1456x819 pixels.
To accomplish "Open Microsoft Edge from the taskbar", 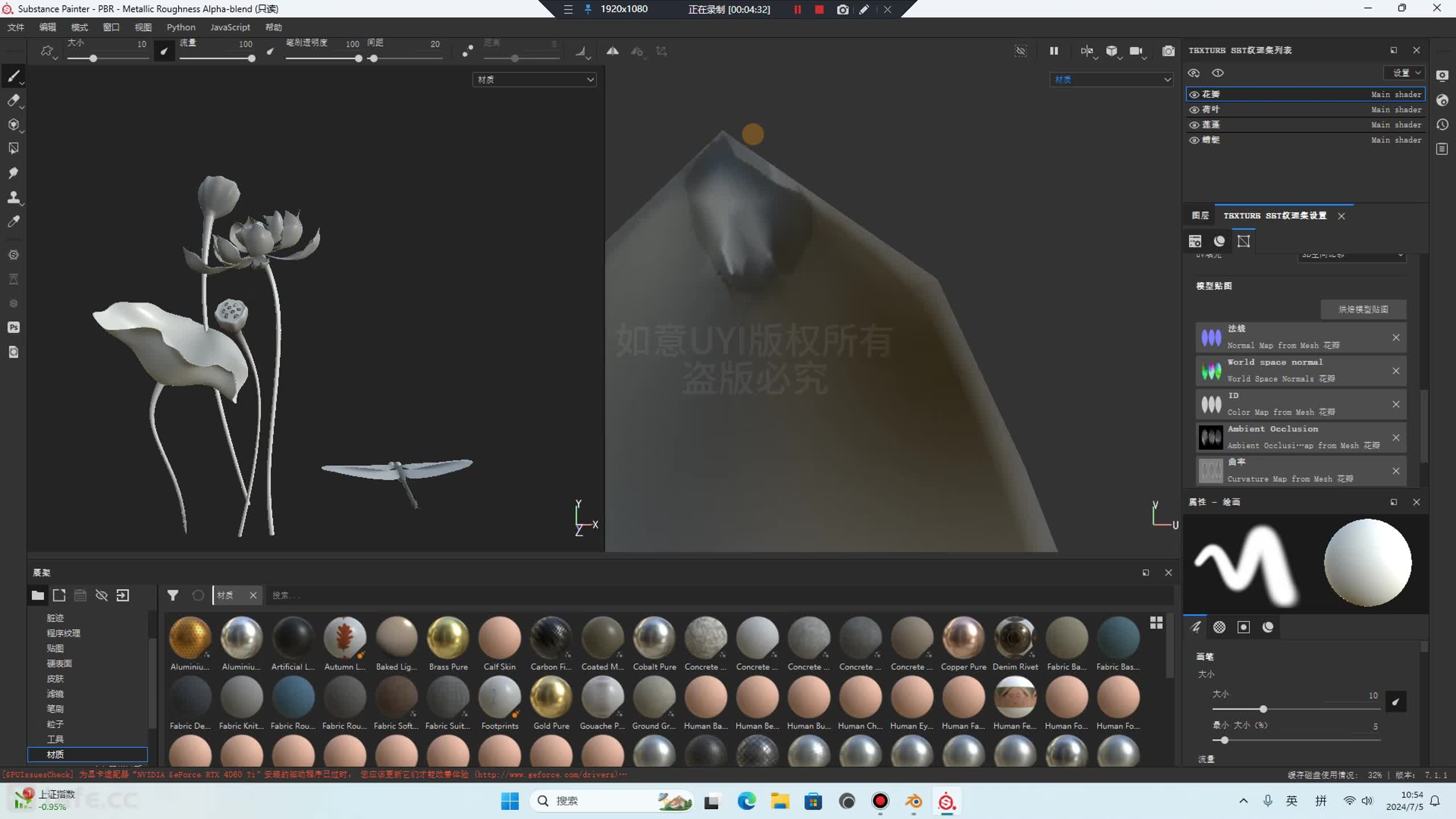I will click(x=746, y=801).
